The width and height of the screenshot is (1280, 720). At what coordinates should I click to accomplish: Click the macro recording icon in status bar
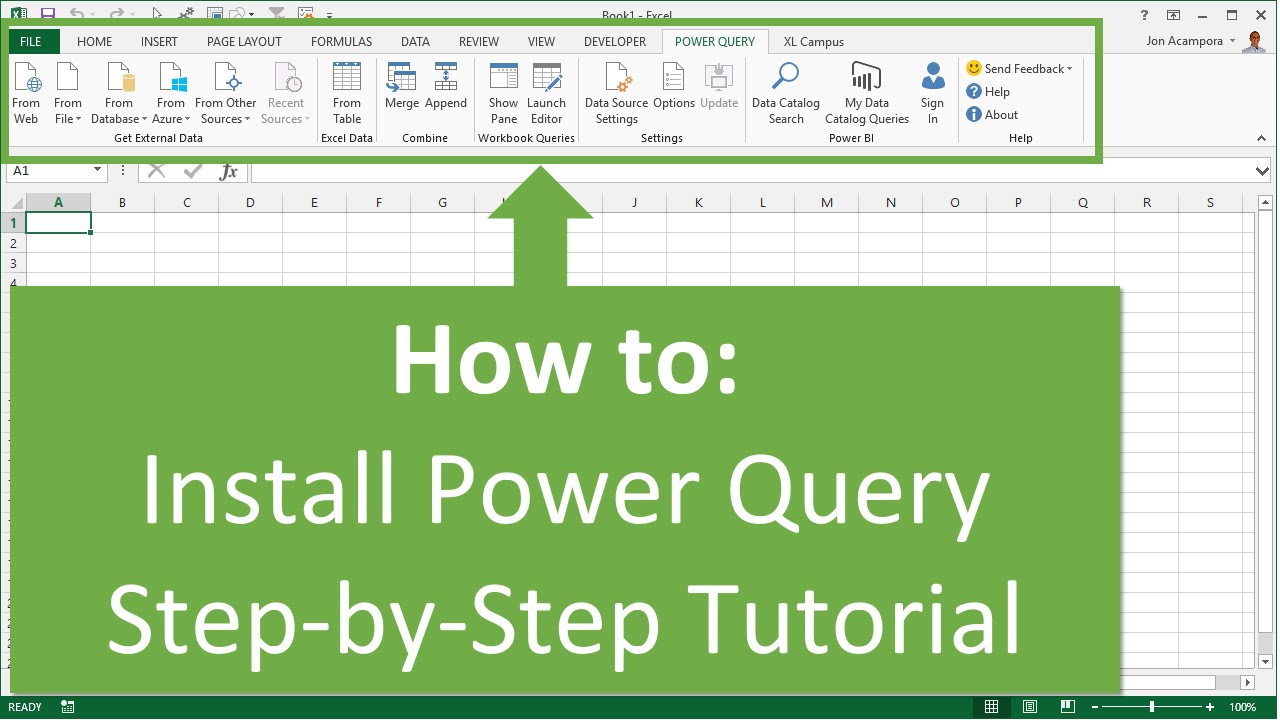tap(68, 707)
